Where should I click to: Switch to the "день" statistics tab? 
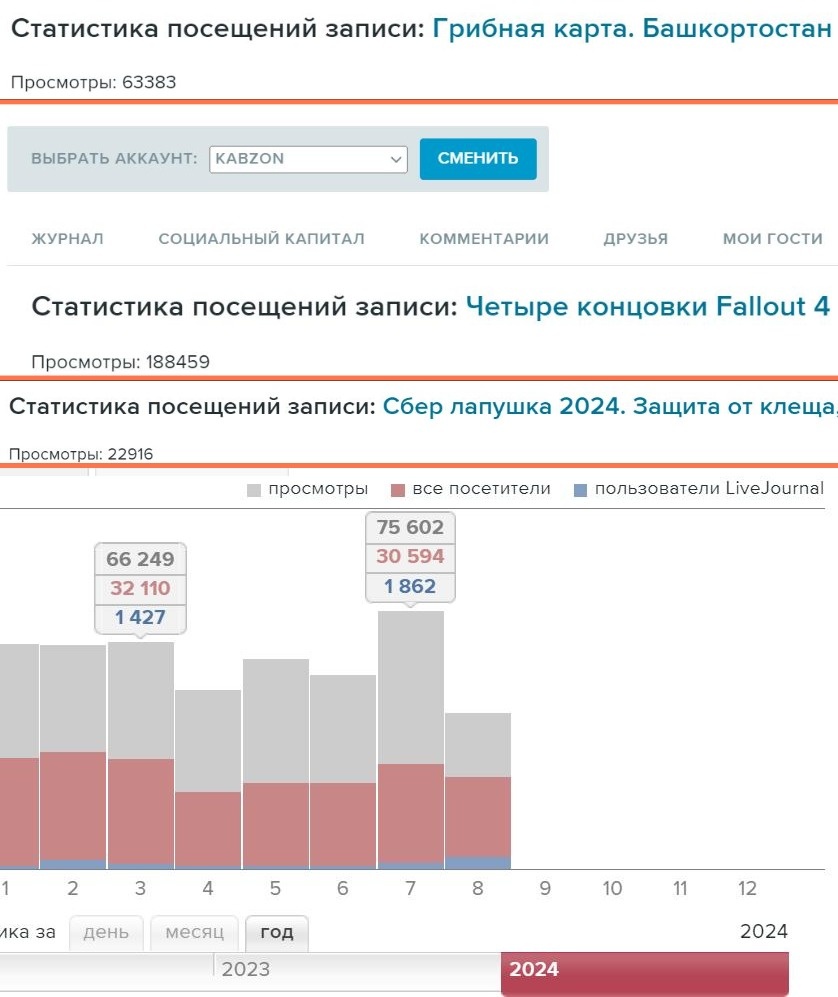tap(106, 933)
